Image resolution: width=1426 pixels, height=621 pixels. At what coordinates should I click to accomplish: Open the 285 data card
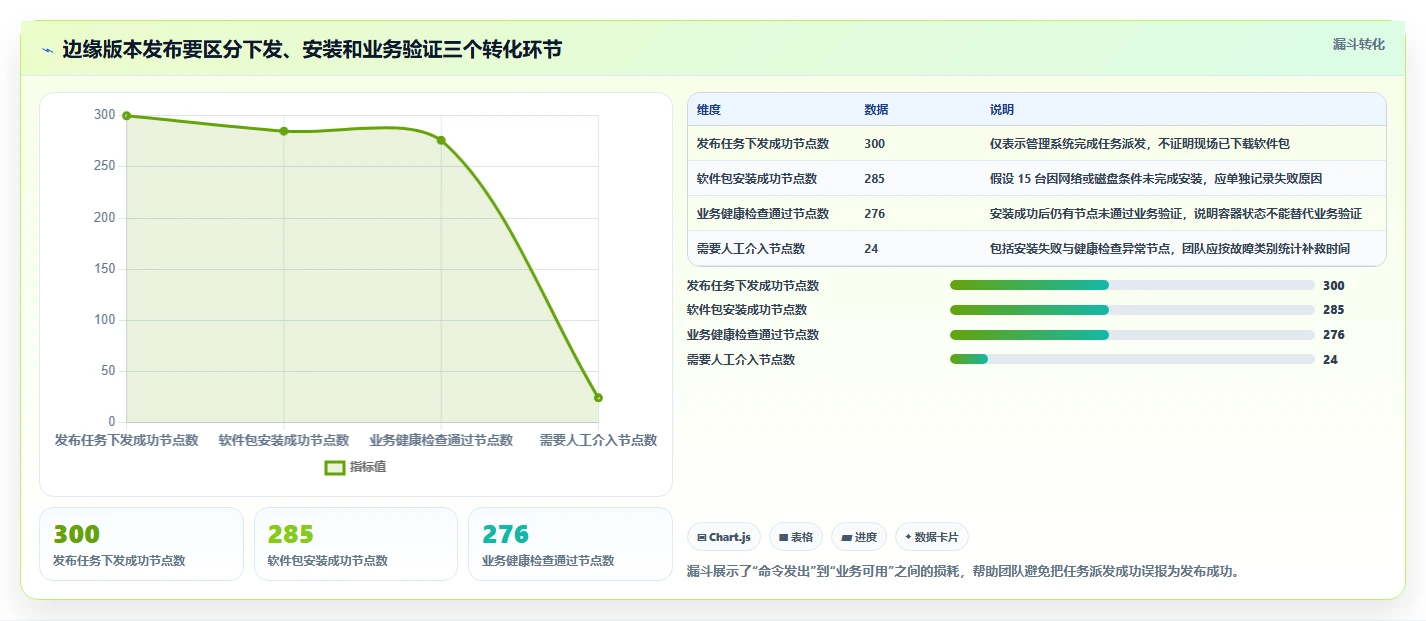356,544
